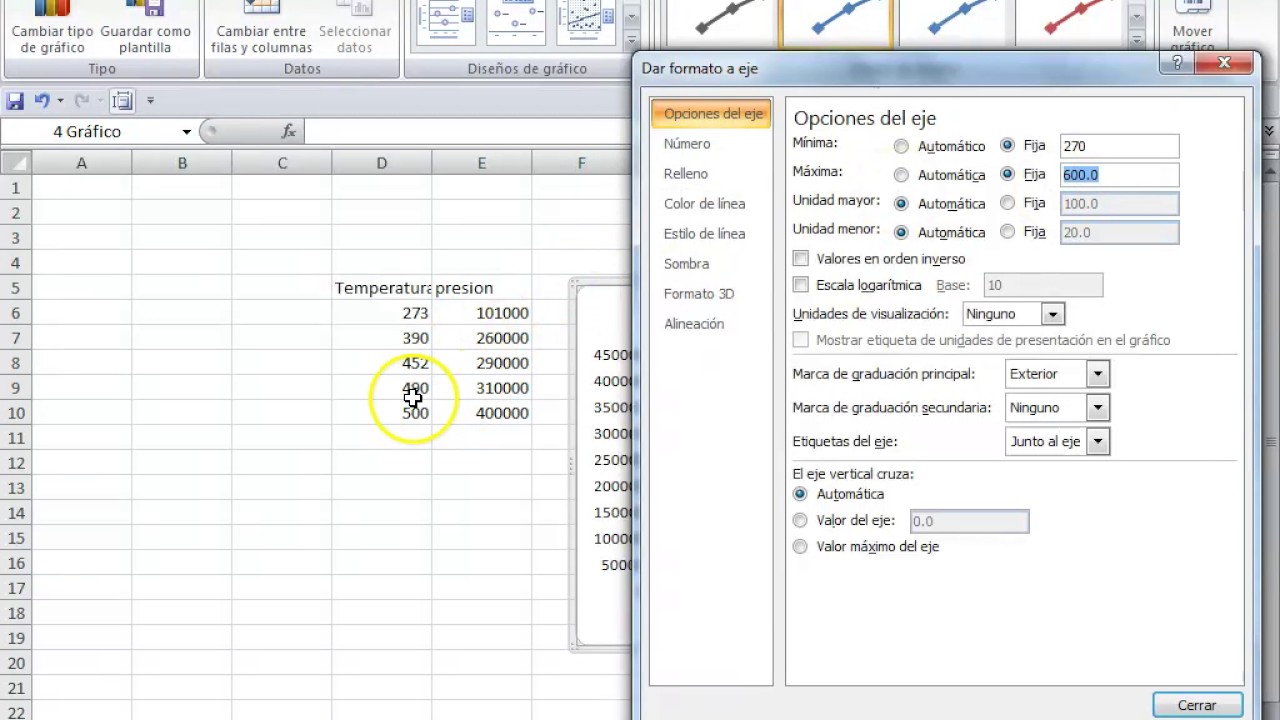Click the Cerrar button
Screen dimensions: 1280x720
click(1197, 705)
